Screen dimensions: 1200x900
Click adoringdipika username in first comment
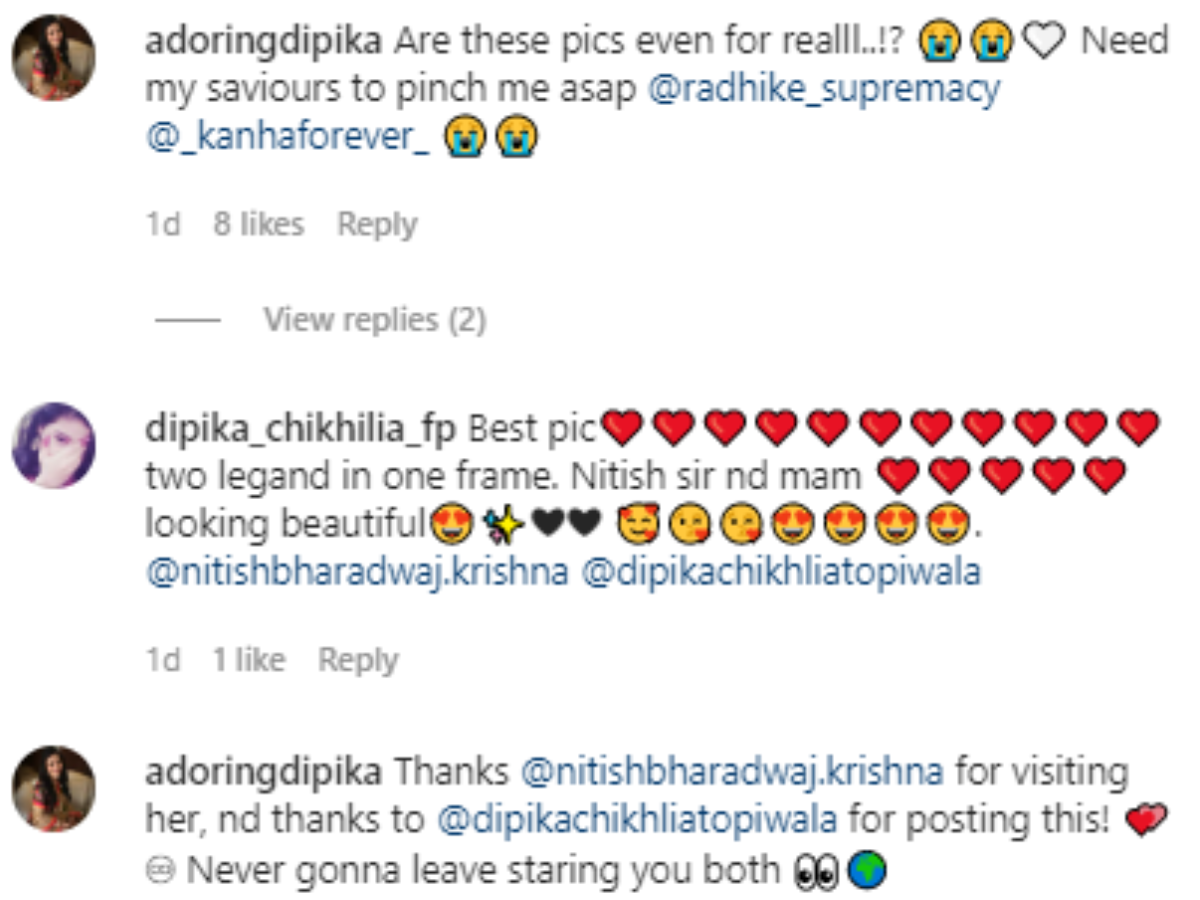(x=264, y=42)
